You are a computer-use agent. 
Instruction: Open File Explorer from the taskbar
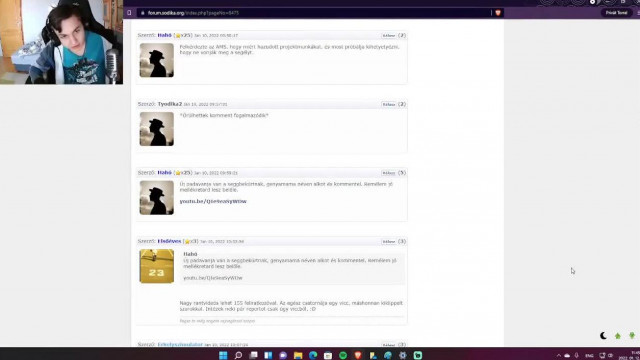[x=298, y=355]
